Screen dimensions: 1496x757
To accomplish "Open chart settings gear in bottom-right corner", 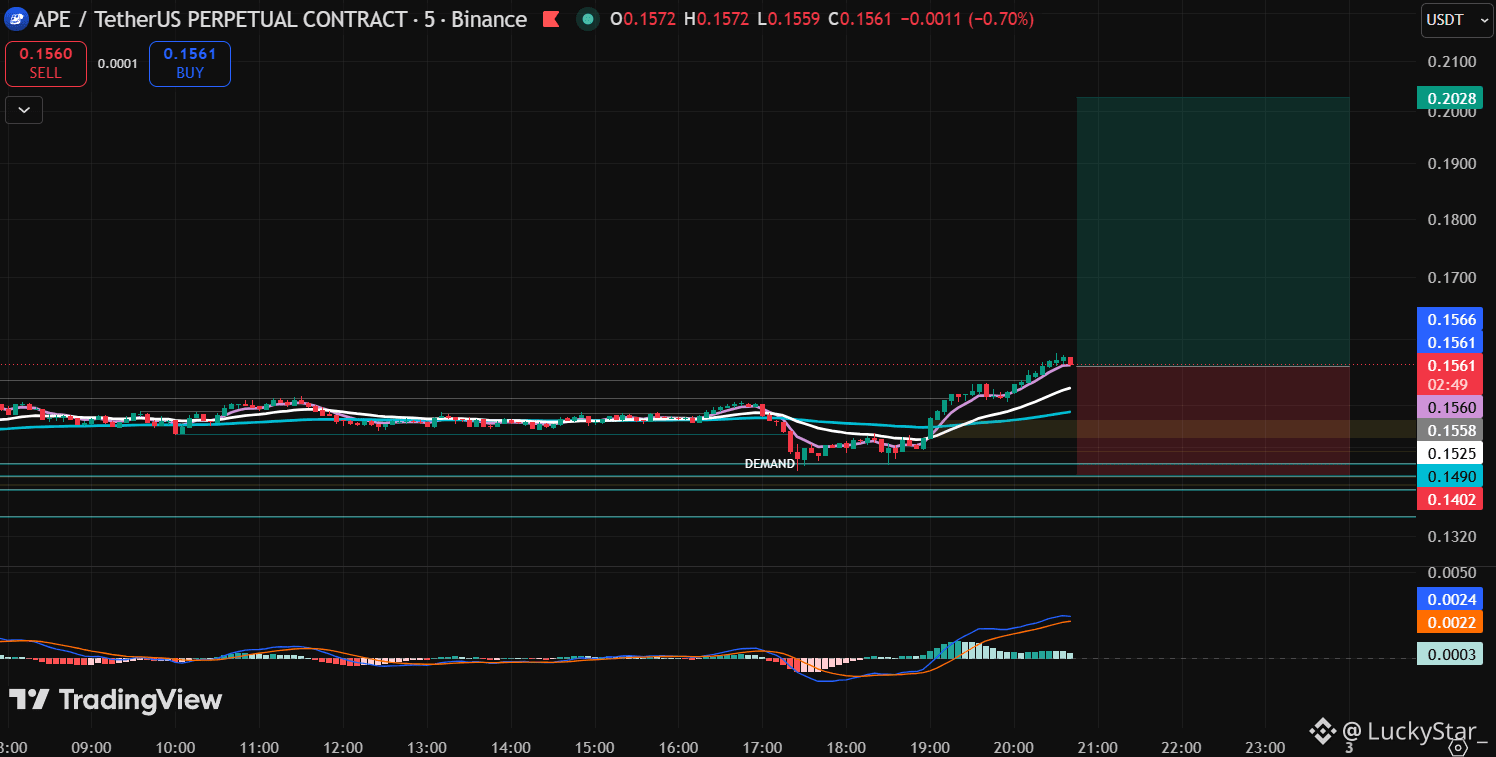I will (x=1459, y=746).
